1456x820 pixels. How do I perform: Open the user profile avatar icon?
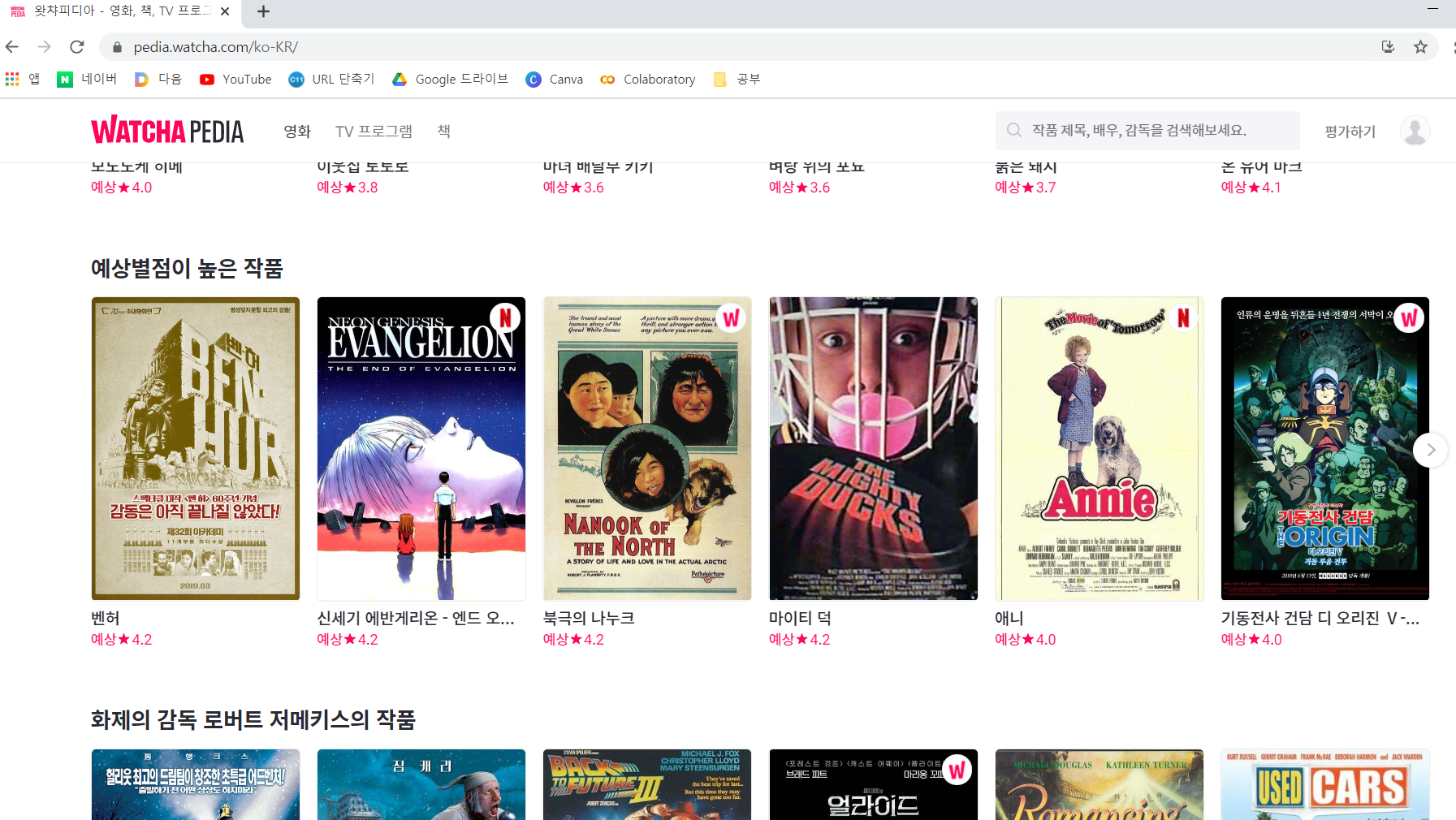click(1415, 131)
